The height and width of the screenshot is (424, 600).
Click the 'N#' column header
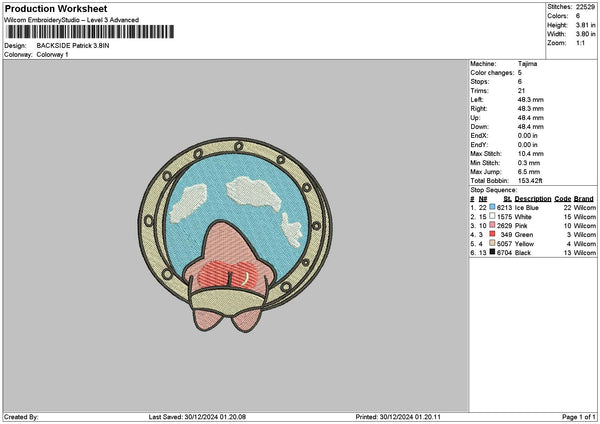pyautogui.click(x=483, y=199)
